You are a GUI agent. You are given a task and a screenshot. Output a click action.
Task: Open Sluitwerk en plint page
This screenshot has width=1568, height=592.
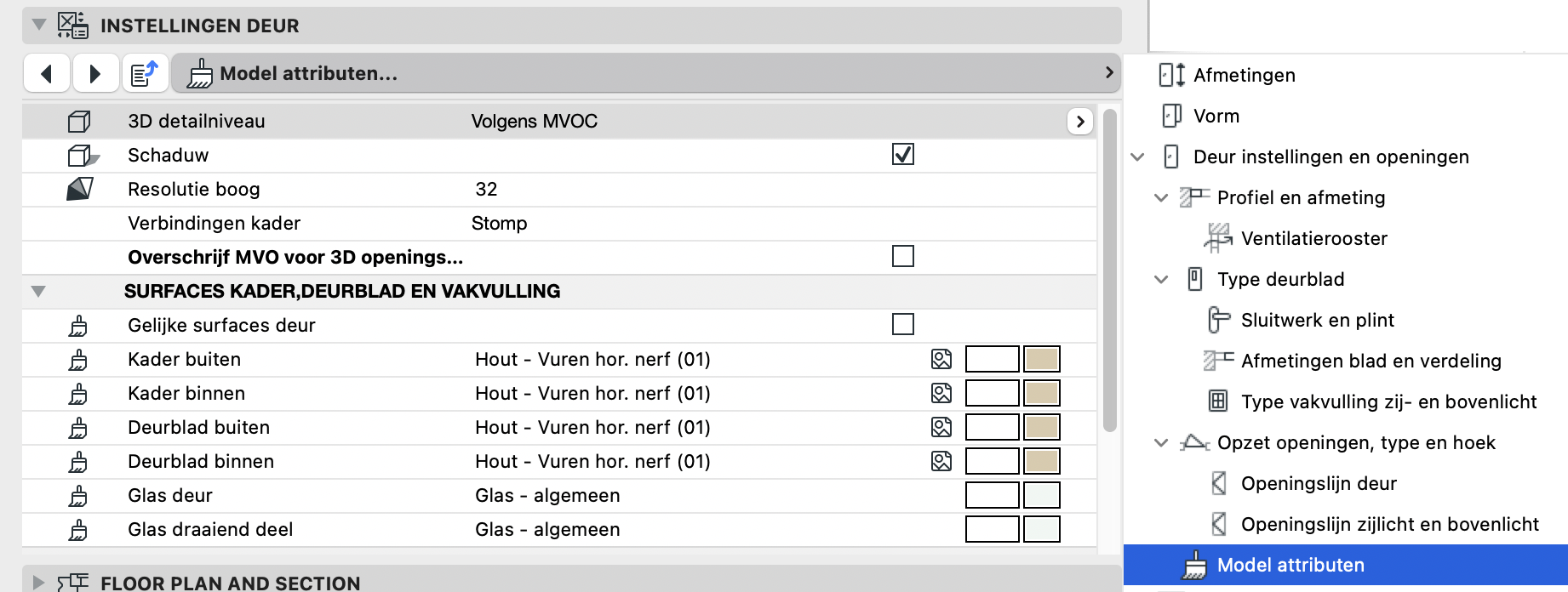pos(1317,320)
